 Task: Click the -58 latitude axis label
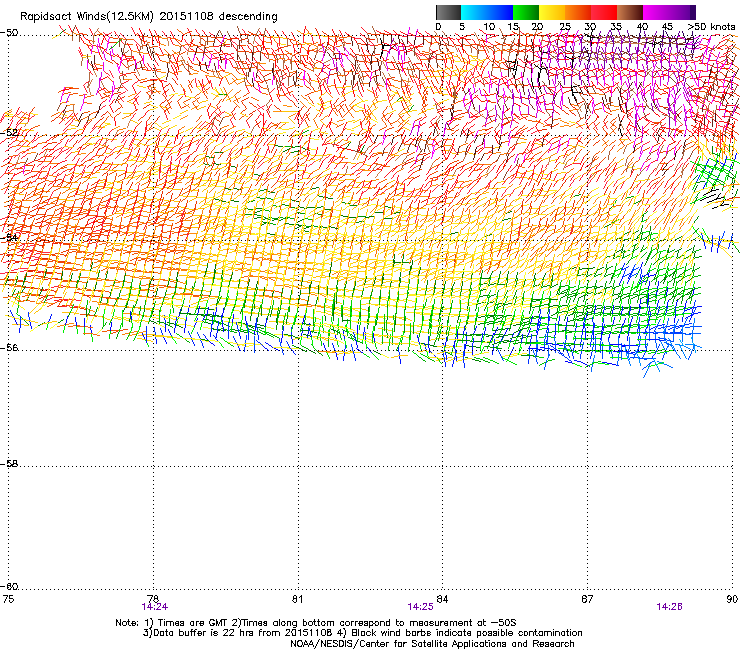pyautogui.click(x=9, y=464)
